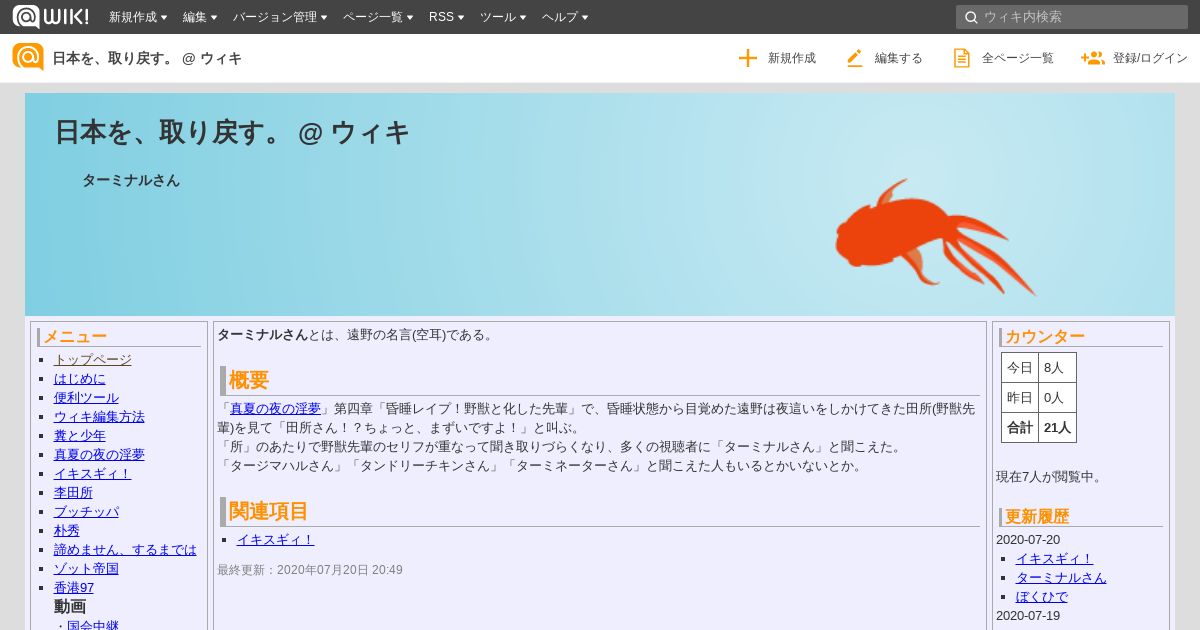Screen dimensions: 1200x630
Task: Expand the ページ一覧 menu
Action: tap(378, 17)
